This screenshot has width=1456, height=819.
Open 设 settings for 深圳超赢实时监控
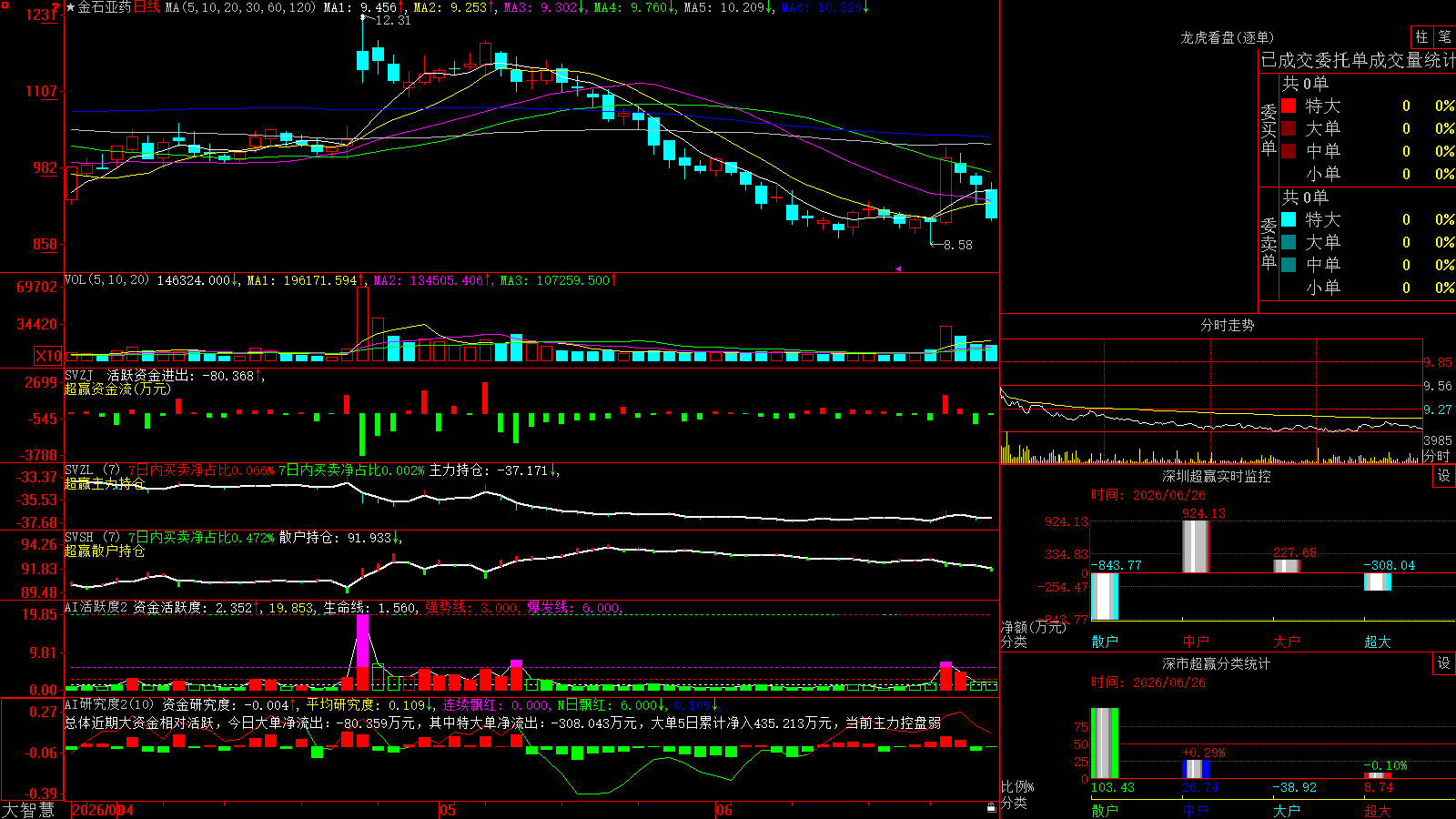click(x=1444, y=476)
